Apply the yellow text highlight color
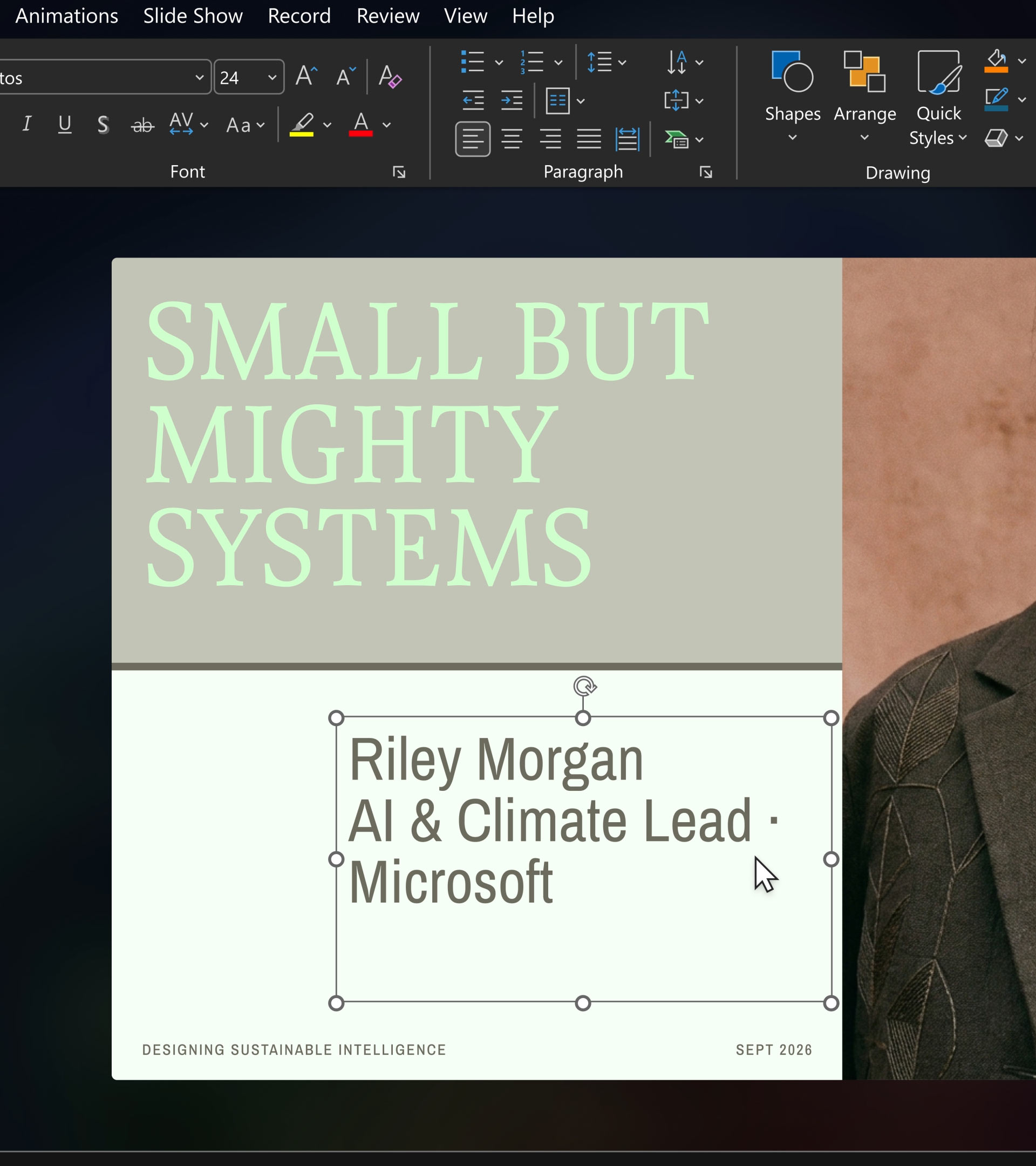1036x1166 pixels. [302, 124]
